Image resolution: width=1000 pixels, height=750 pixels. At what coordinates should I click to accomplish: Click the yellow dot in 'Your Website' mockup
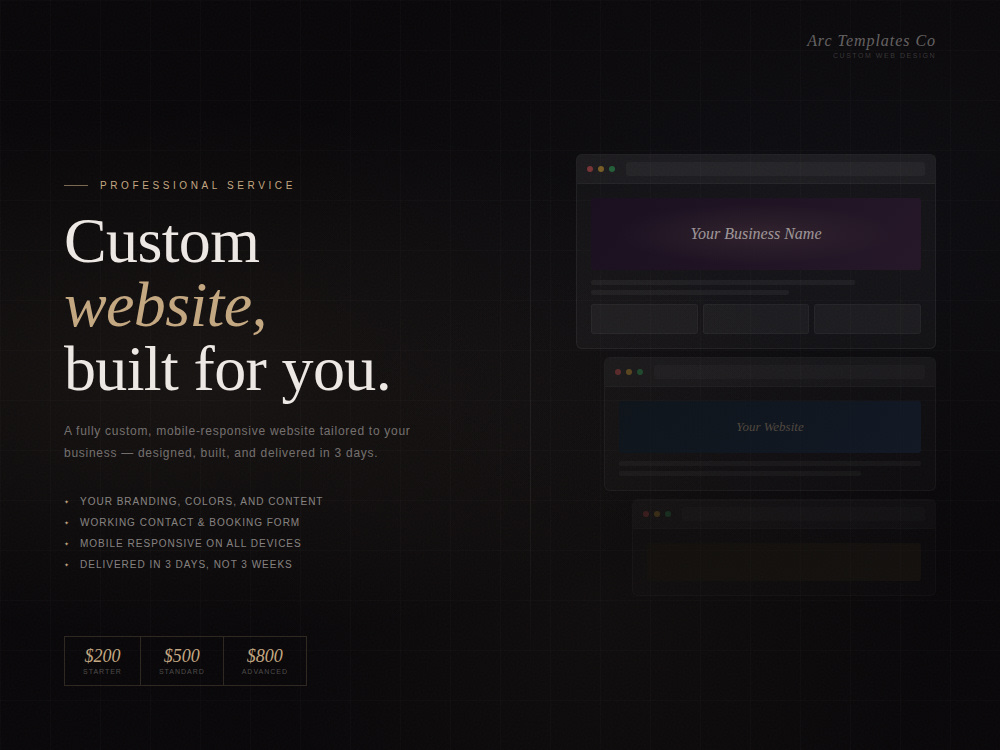pos(629,372)
